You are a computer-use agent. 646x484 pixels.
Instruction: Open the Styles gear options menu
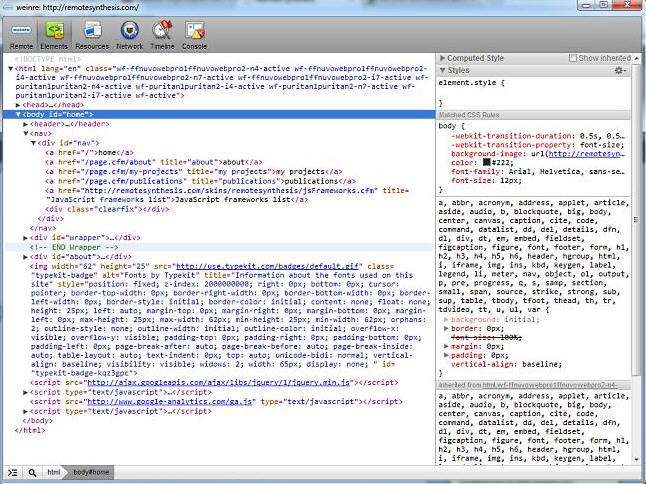pos(620,70)
